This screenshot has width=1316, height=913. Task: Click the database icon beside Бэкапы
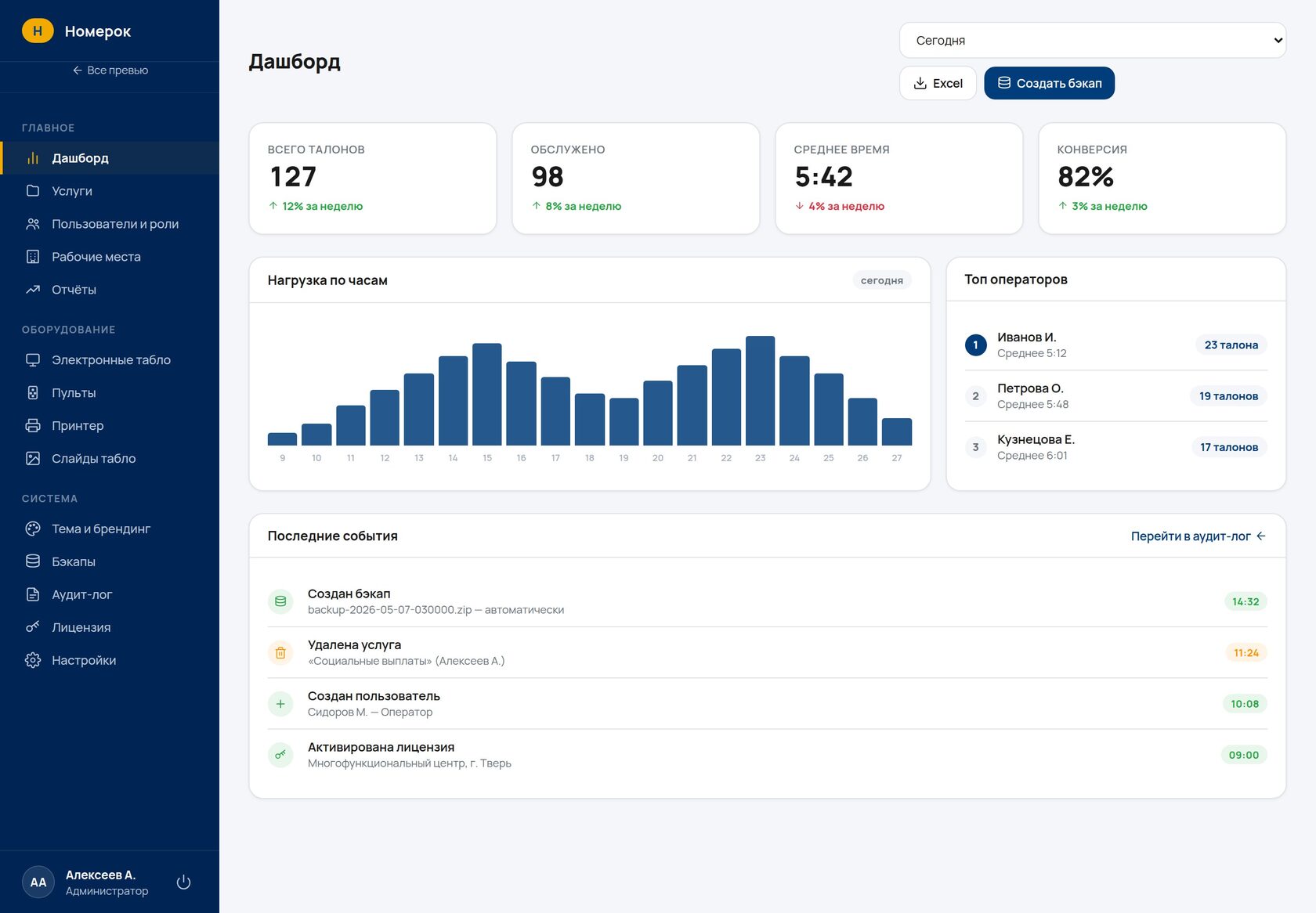[x=33, y=562]
